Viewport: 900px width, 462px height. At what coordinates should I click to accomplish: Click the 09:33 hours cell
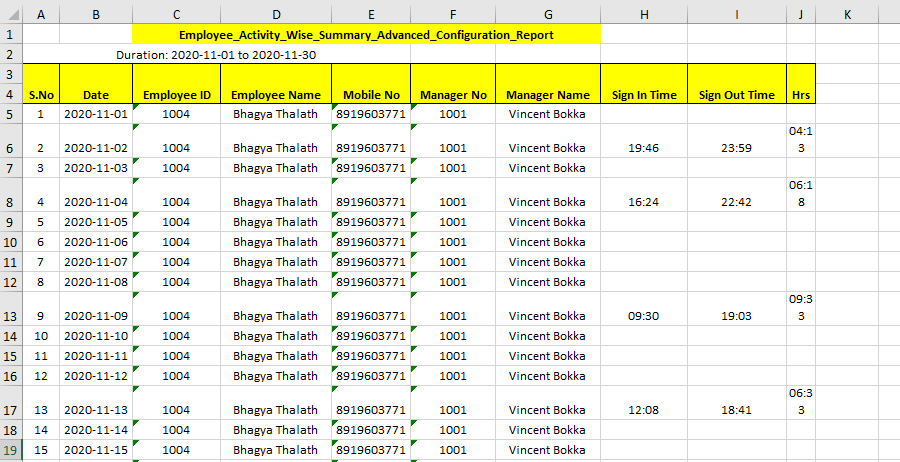pos(800,307)
